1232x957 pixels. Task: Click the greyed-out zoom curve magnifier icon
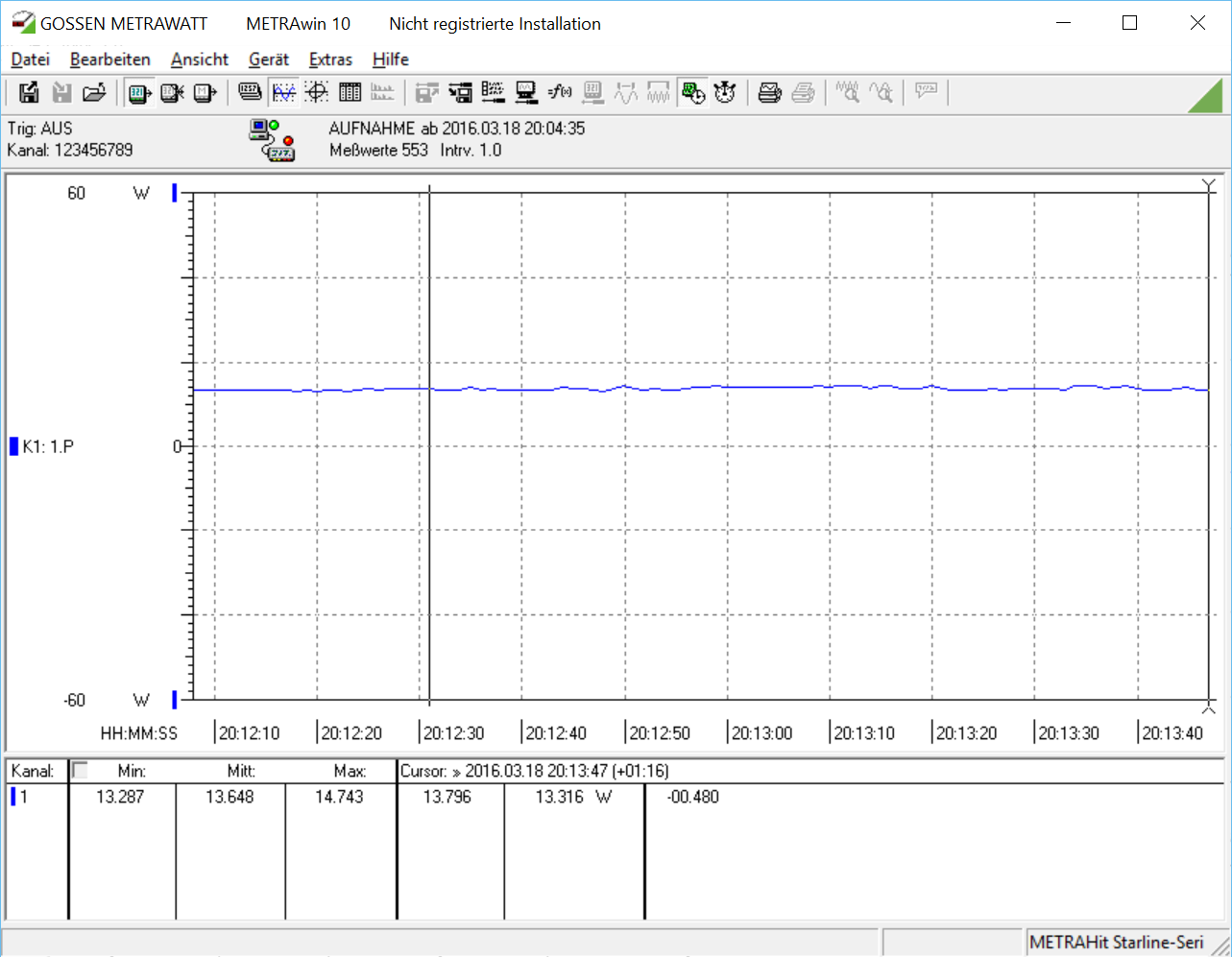point(881,92)
